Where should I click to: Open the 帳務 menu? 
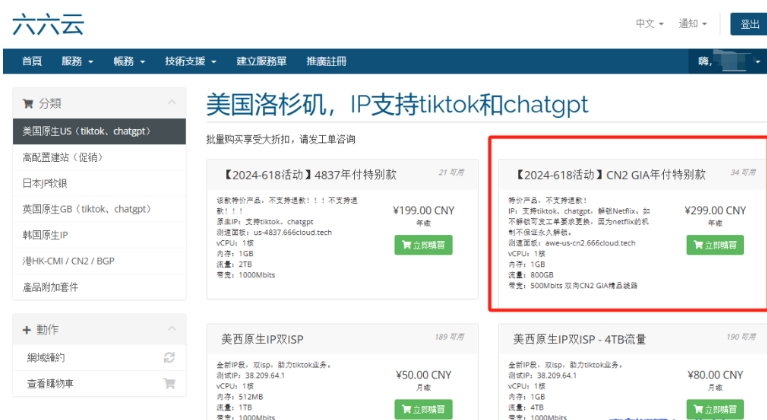pyautogui.click(x=129, y=61)
